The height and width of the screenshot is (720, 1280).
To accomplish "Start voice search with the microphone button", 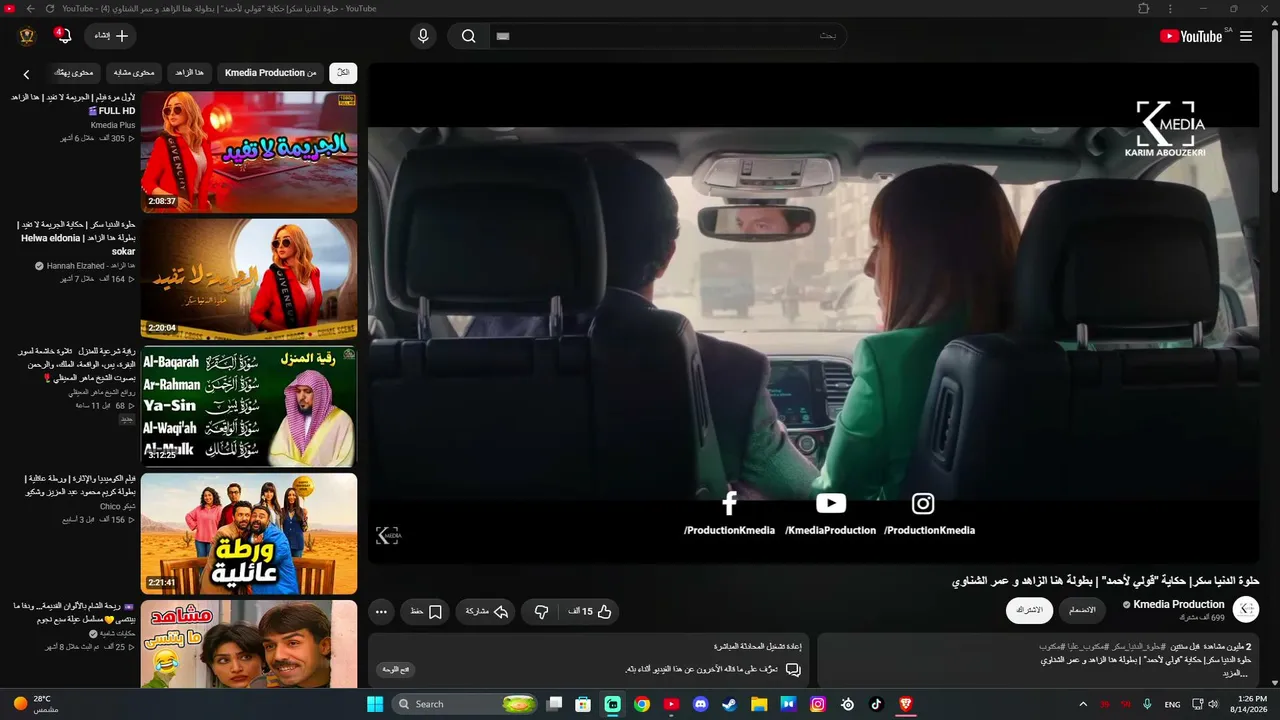I will [x=423, y=36].
